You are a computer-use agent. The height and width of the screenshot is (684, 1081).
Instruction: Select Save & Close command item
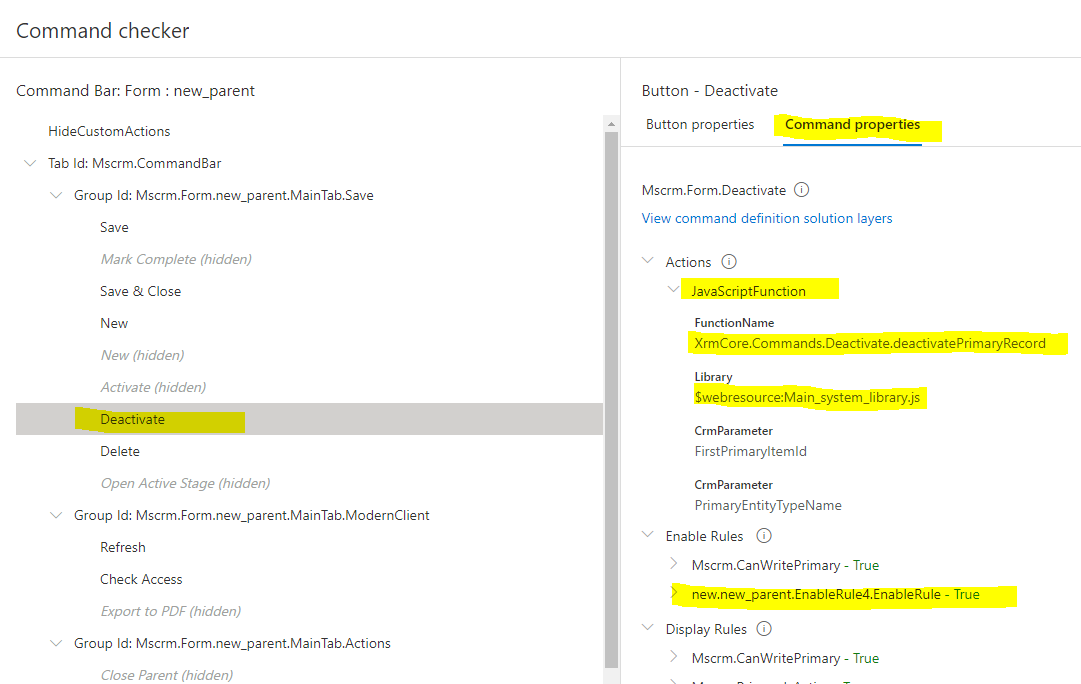coord(140,291)
